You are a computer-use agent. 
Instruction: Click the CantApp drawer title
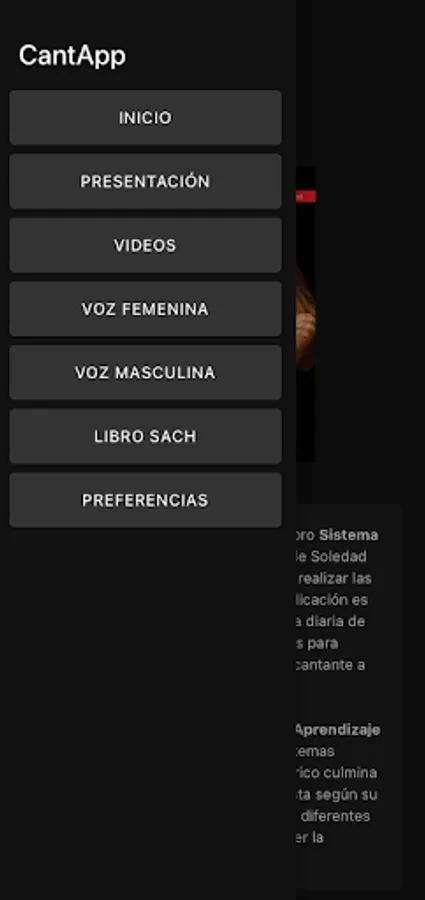(72, 56)
